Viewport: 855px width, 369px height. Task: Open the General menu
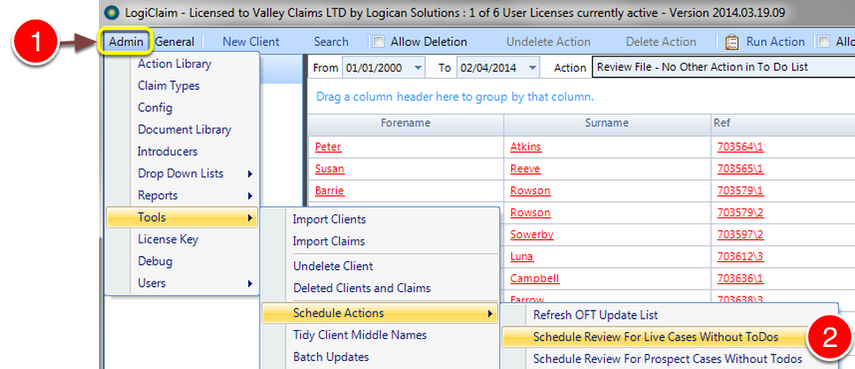174,42
